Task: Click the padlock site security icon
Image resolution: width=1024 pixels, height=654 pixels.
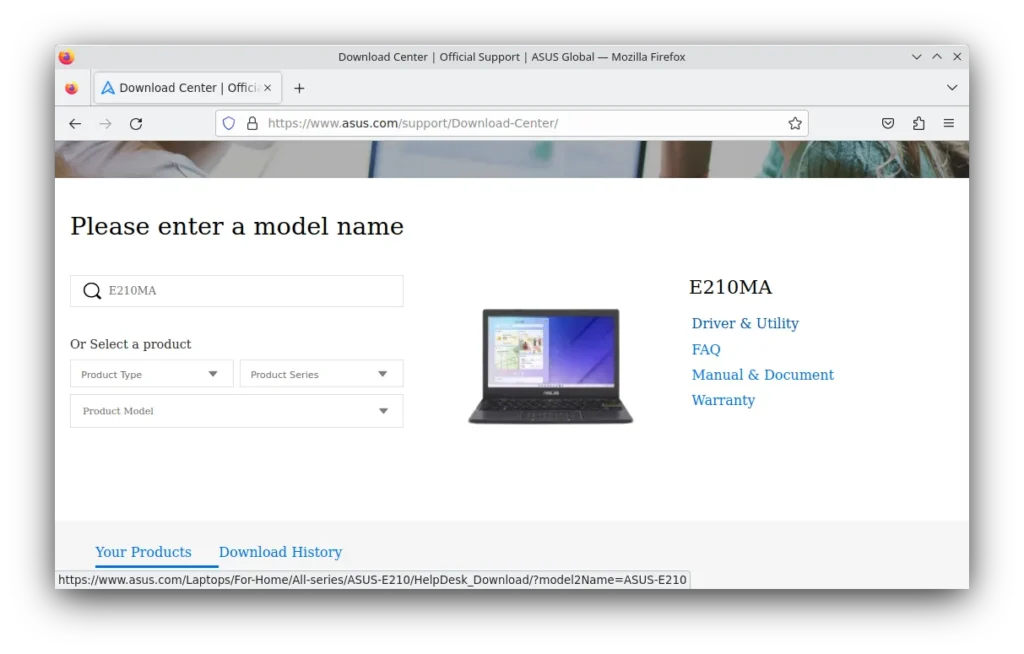Action: point(252,124)
